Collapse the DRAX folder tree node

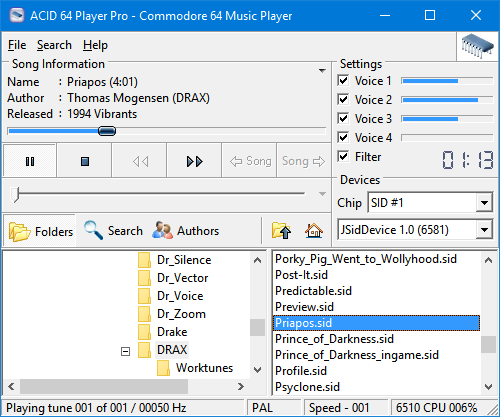(x=125, y=351)
